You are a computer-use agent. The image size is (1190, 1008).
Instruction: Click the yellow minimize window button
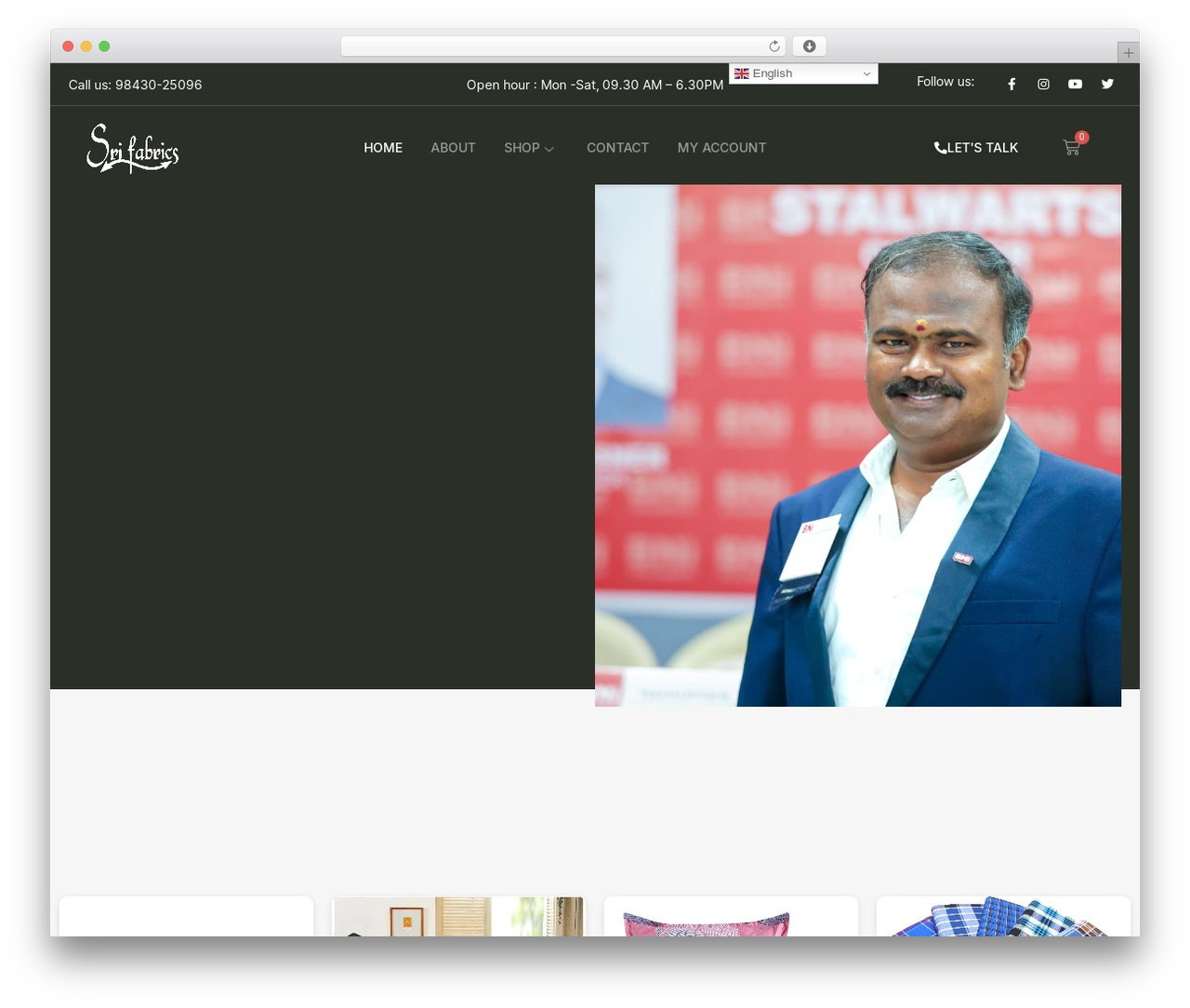coord(86,46)
